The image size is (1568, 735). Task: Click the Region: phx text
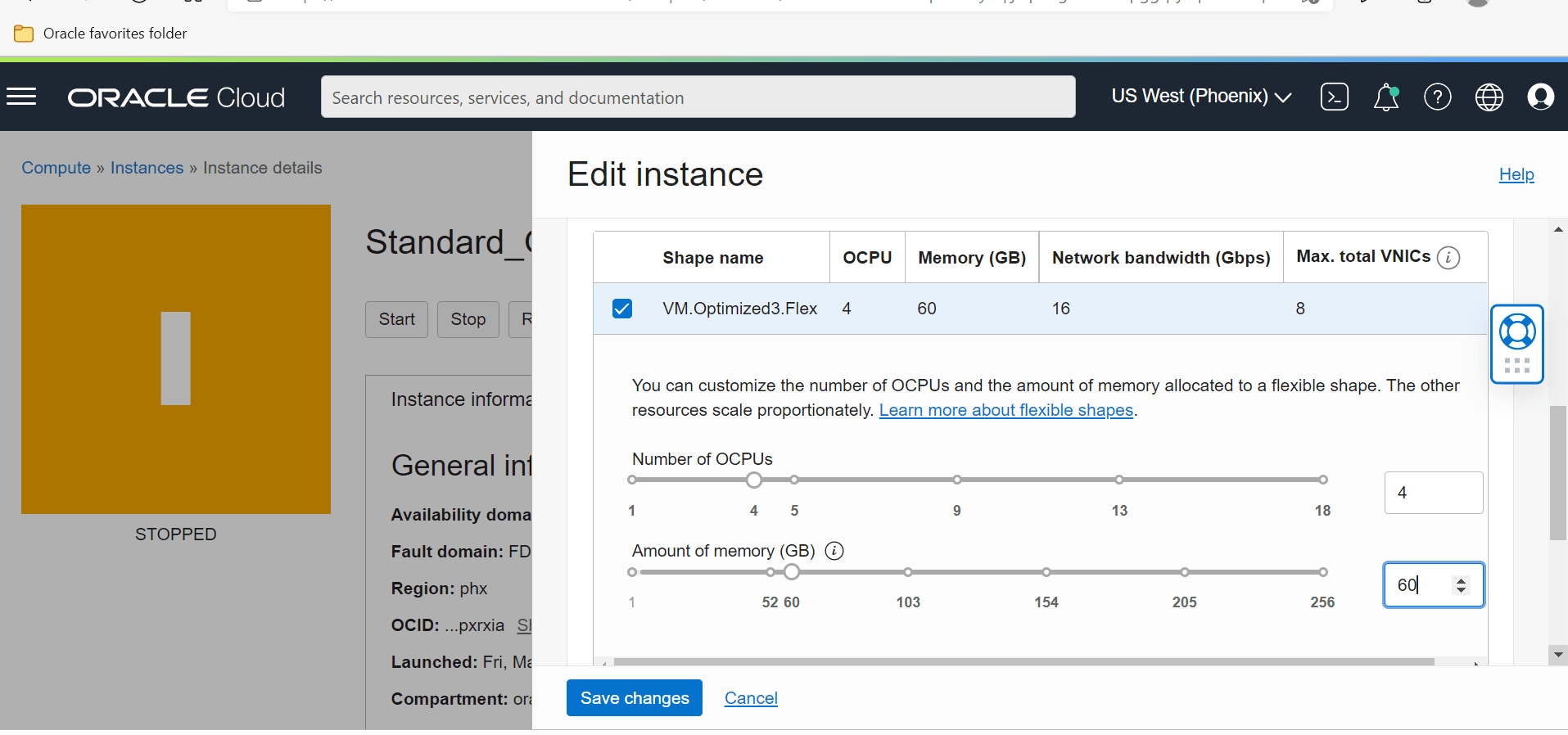coord(439,588)
